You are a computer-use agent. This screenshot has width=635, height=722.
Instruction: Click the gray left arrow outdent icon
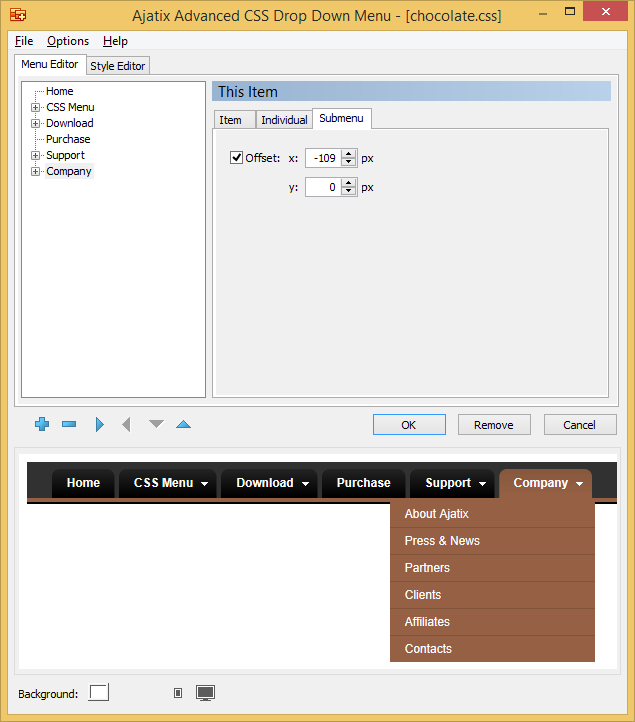pos(126,424)
